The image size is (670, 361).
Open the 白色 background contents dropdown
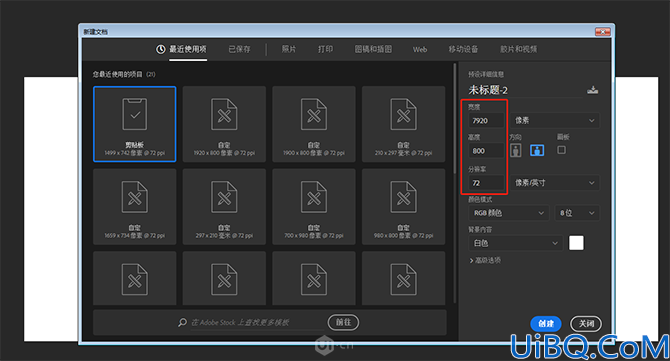[515, 243]
